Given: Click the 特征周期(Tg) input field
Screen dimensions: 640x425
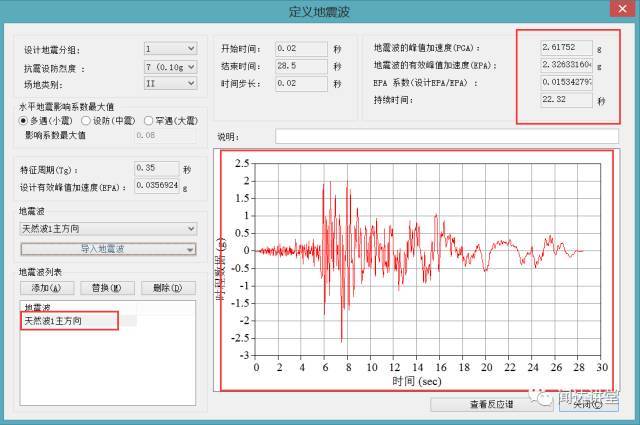Looking at the screenshot, I should point(157,168).
